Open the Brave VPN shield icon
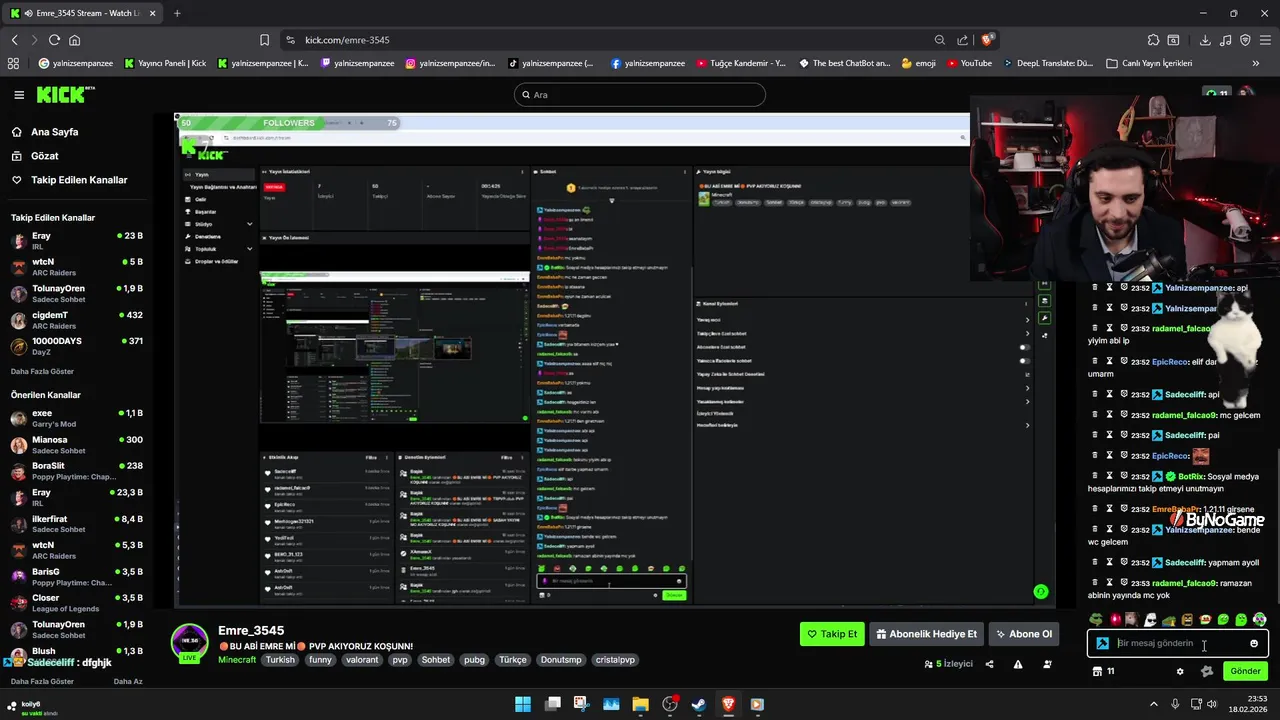The width and height of the screenshot is (1280, 720). (1245, 40)
